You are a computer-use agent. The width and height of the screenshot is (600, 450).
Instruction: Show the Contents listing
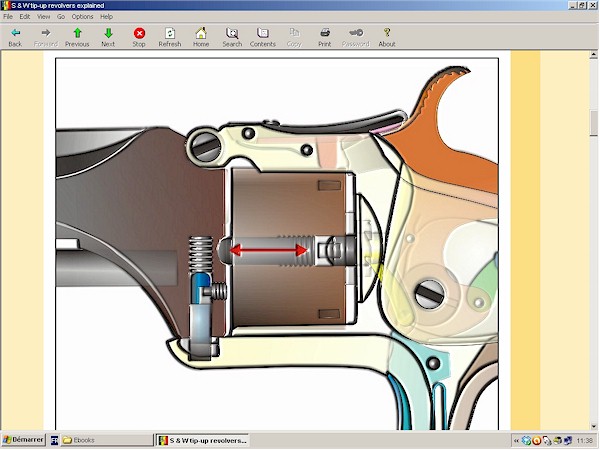click(262, 38)
